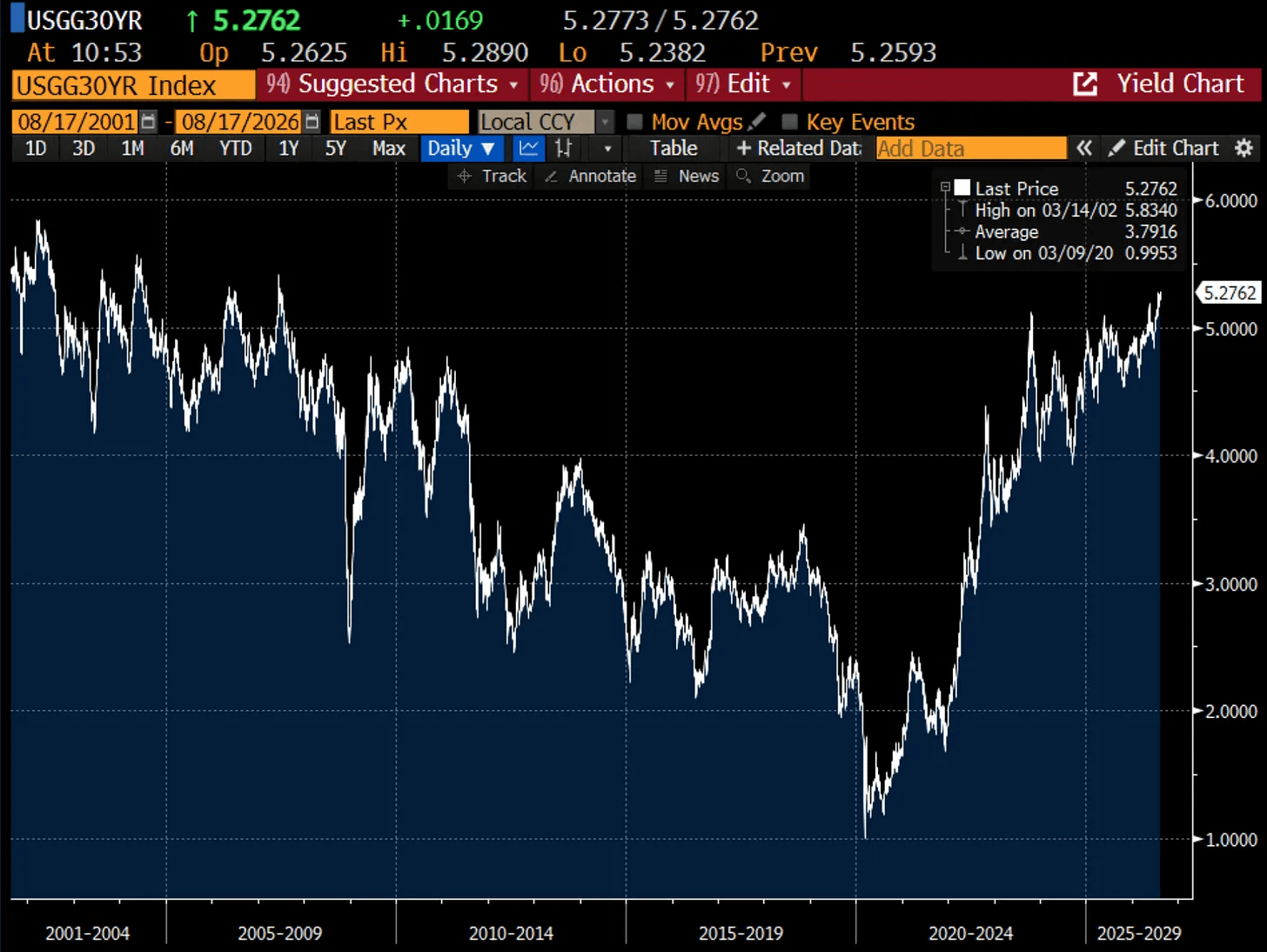
Task: Enable the Mov Avgs checkbox
Action: pyautogui.click(x=635, y=122)
